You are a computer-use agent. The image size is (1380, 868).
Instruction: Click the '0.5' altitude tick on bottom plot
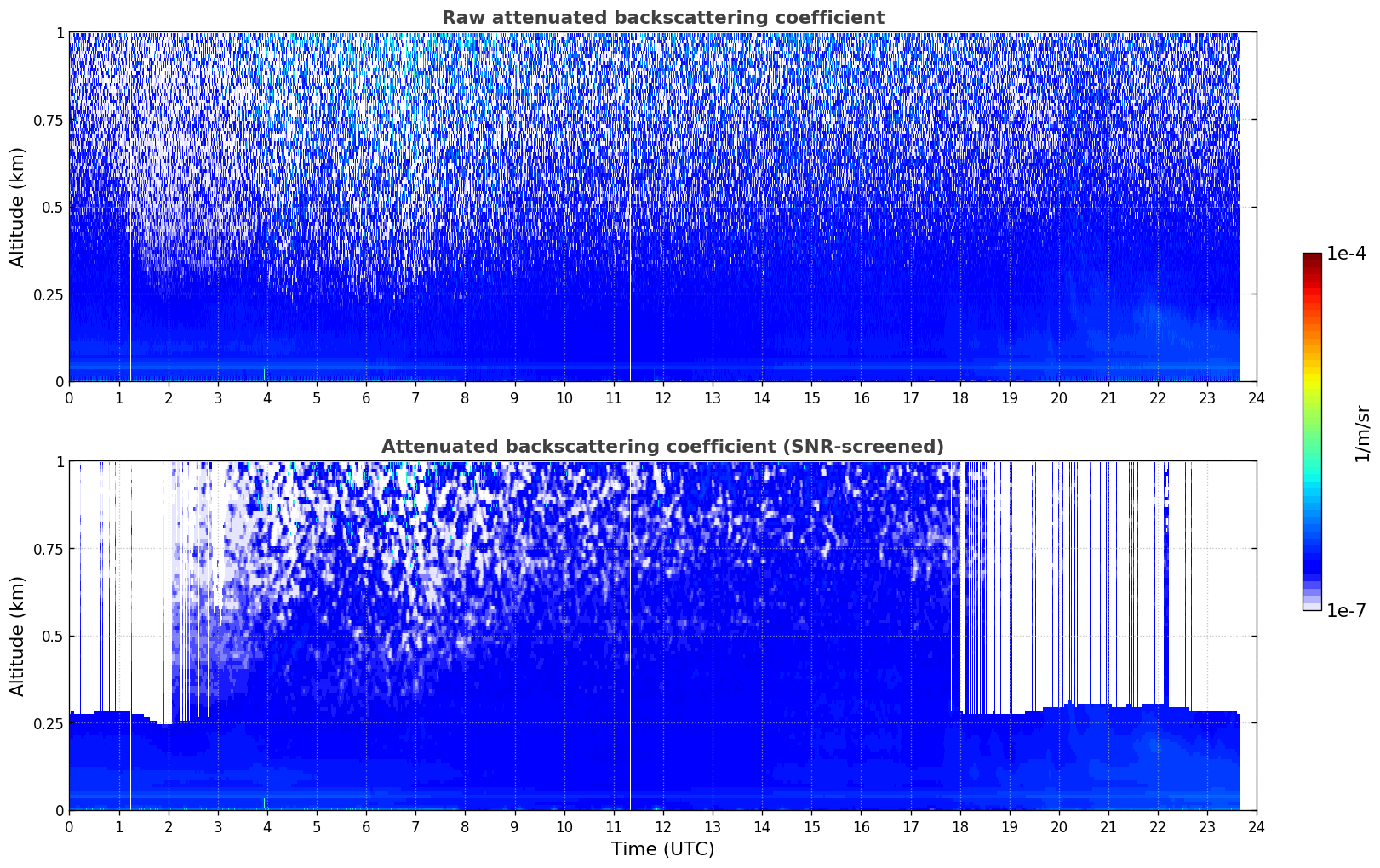pos(53,636)
